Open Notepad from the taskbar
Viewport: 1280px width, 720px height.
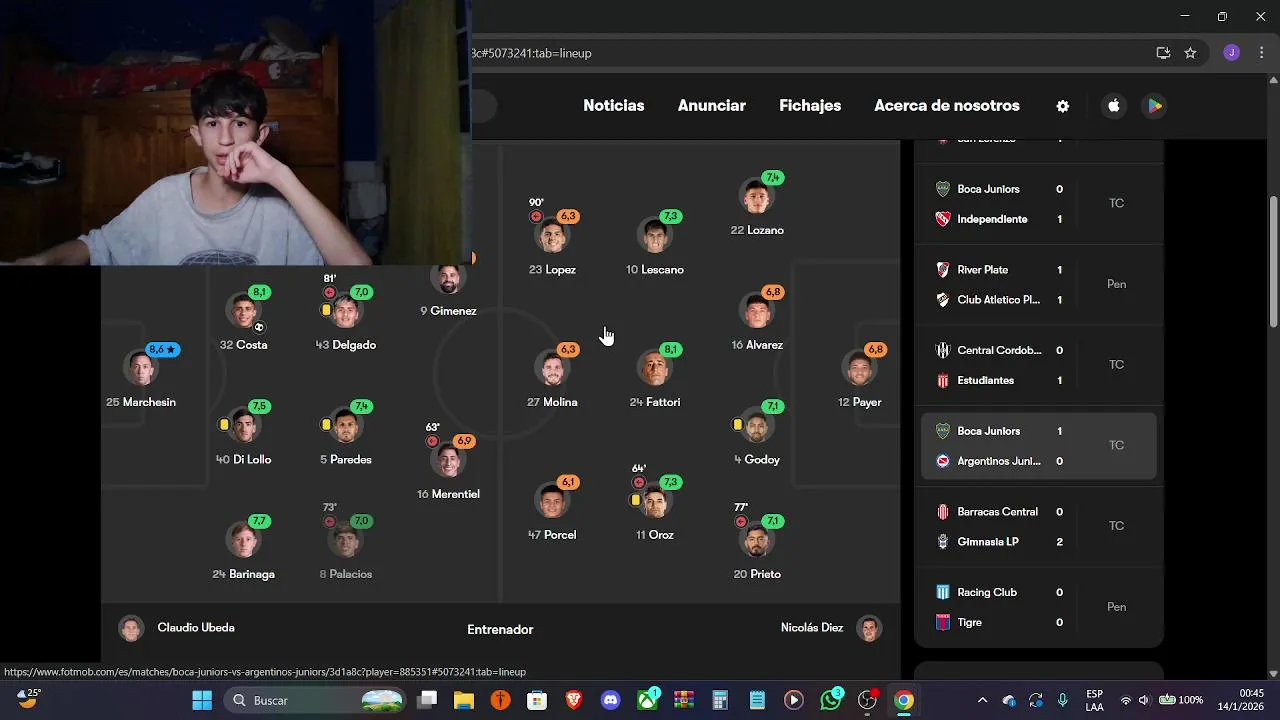click(757, 700)
